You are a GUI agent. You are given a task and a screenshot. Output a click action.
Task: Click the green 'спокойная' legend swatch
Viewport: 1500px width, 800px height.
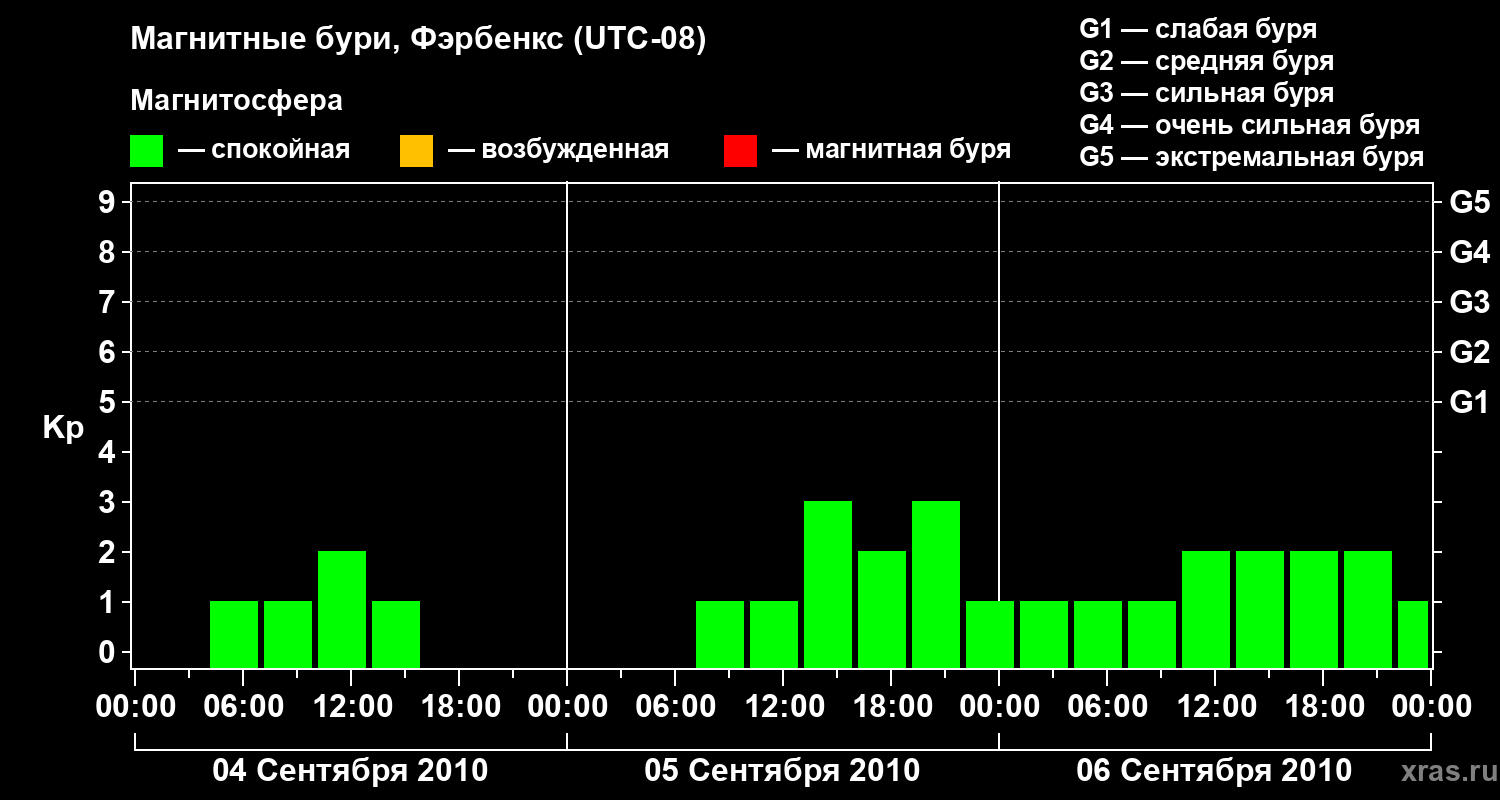click(x=147, y=151)
